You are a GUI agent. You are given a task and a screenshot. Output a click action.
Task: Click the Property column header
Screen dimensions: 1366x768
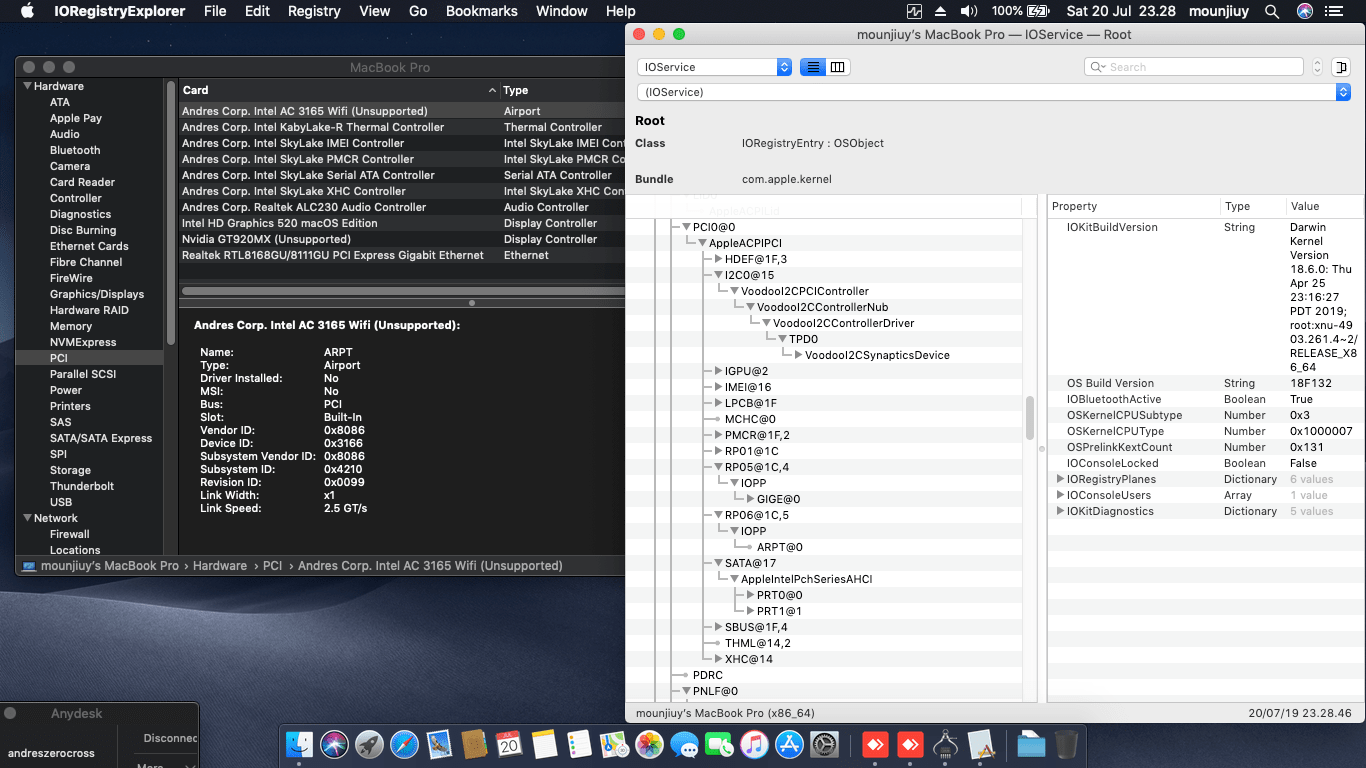[x=1133, y=206]
